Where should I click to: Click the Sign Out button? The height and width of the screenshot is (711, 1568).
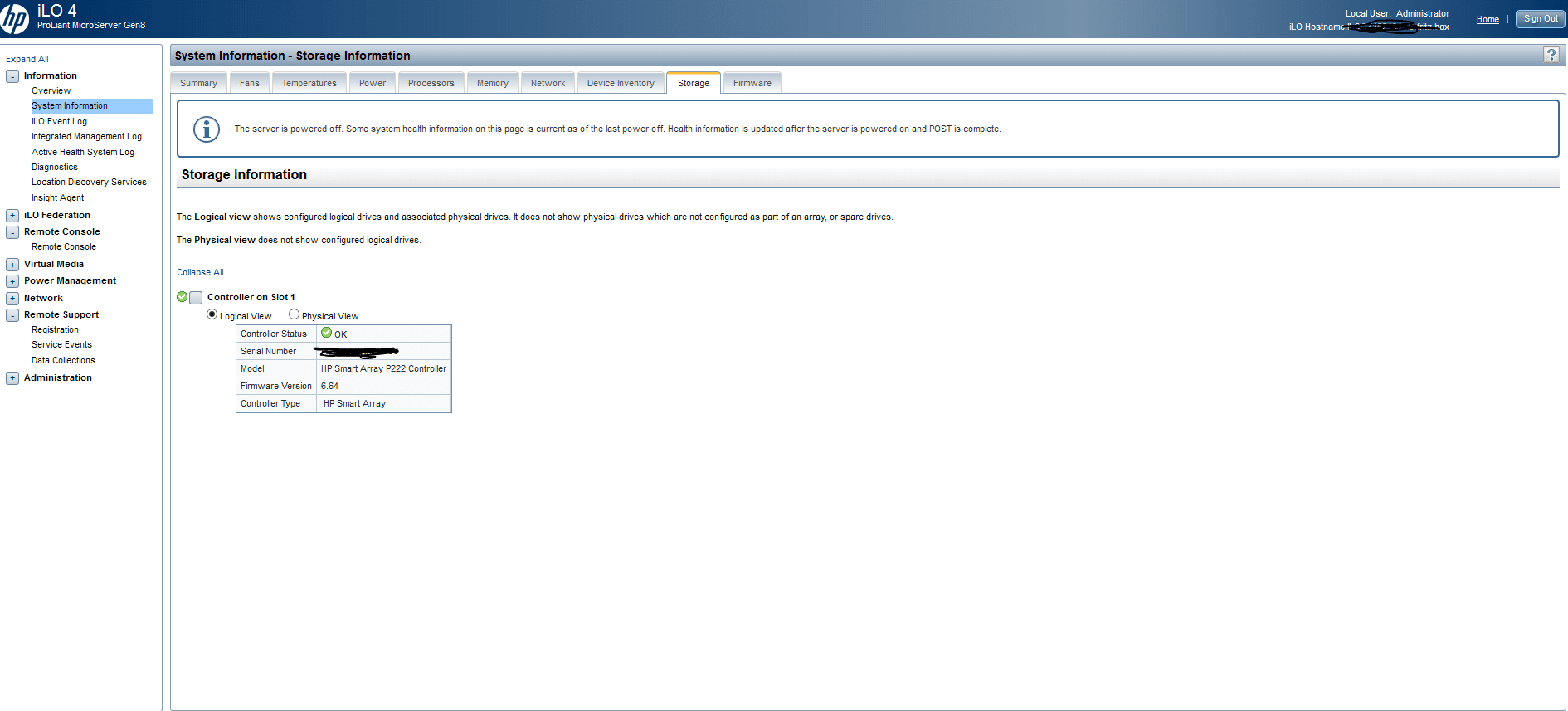(1541, 19)
